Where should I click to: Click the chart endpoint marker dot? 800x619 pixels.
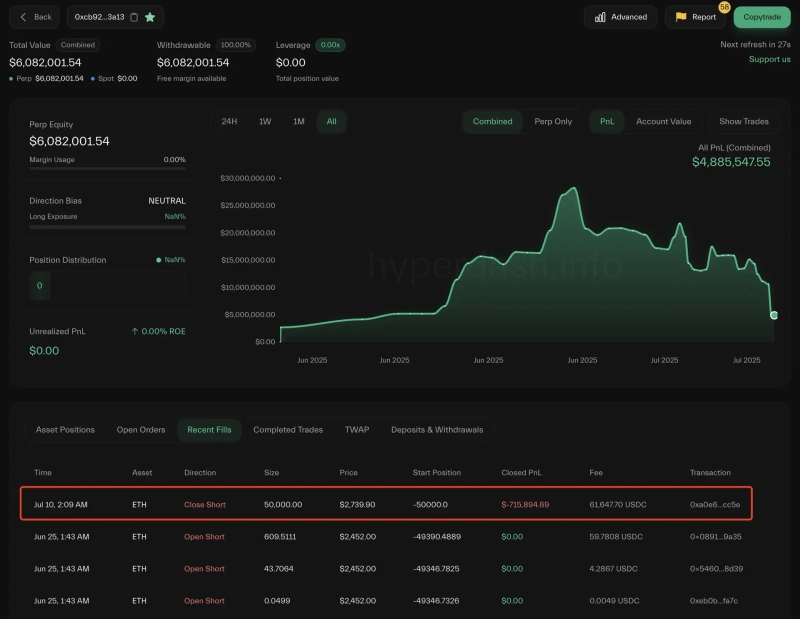[774, 315]
